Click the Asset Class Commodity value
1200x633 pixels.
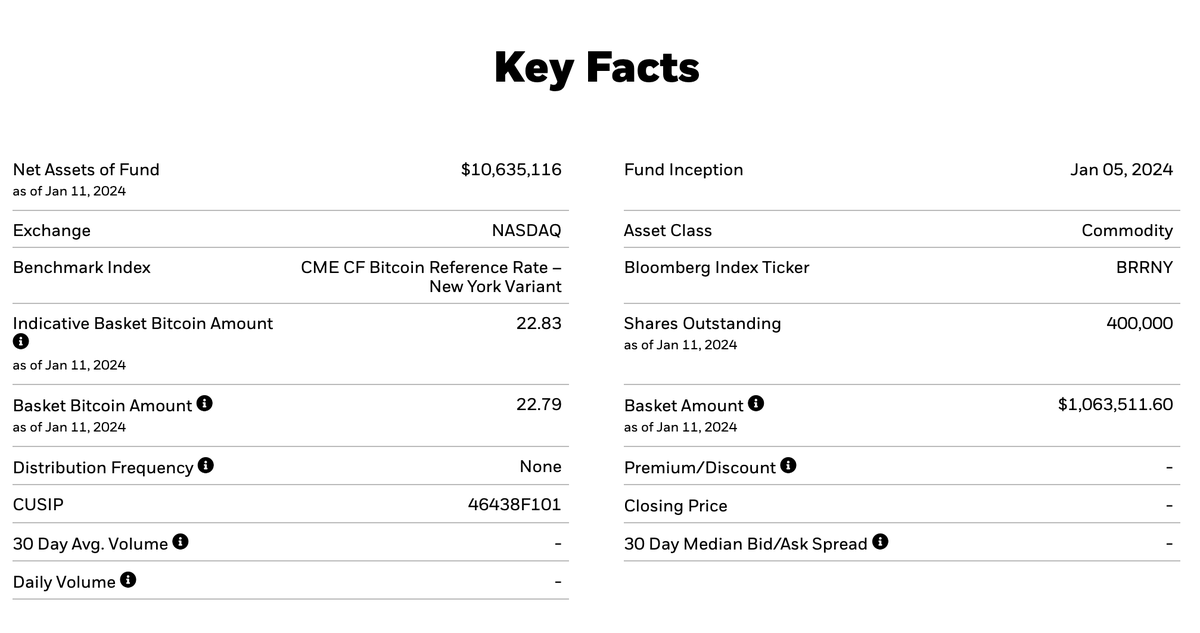tap(1127, 231)
